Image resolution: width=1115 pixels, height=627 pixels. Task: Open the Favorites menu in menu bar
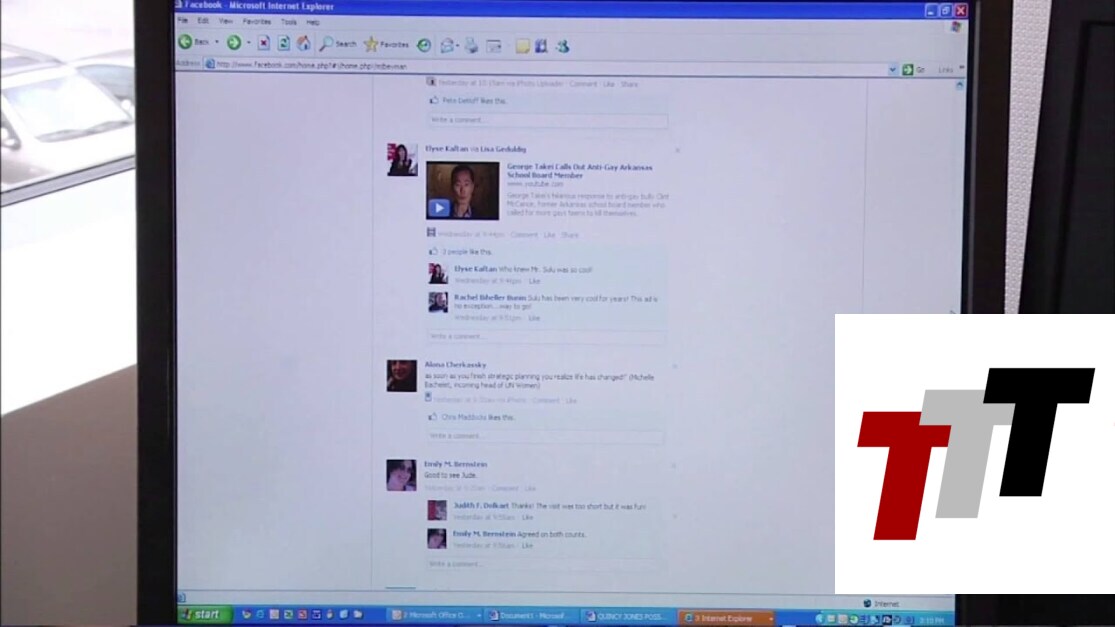(x=256, y=21)
